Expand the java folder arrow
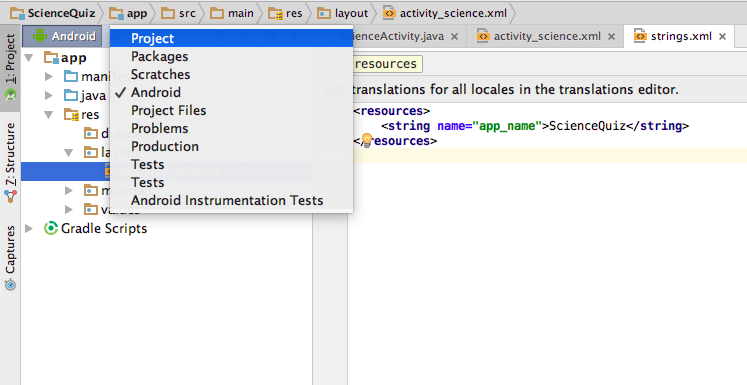The width and height of the screenshot is (747, 385). pyautogui.click(x=49, y=95)
